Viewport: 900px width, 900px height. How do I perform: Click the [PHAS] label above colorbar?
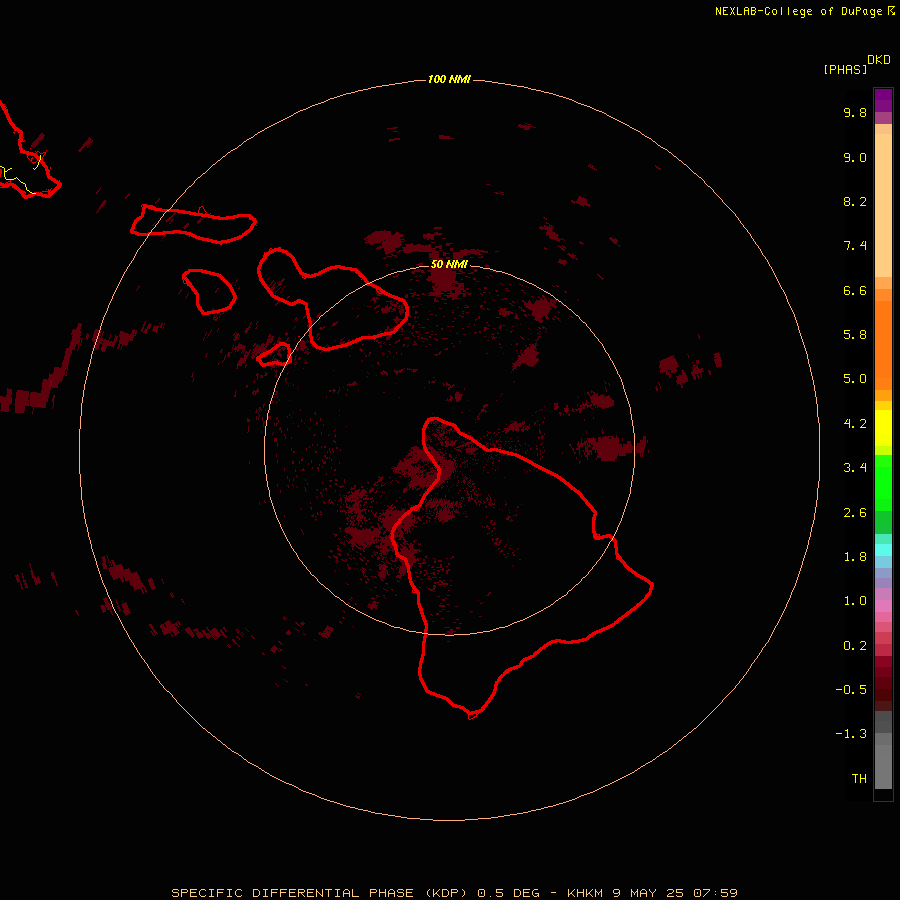click(x=845, y=69)
